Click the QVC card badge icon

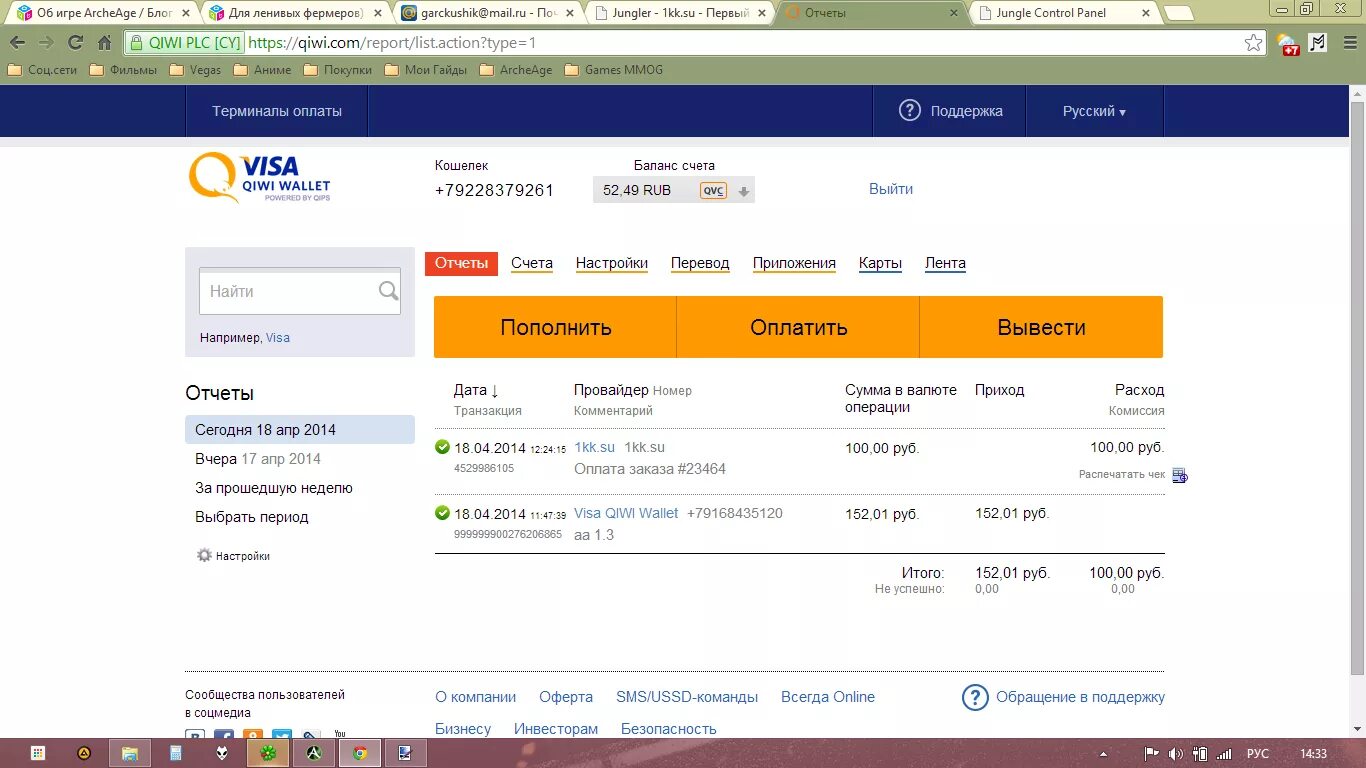713,190
